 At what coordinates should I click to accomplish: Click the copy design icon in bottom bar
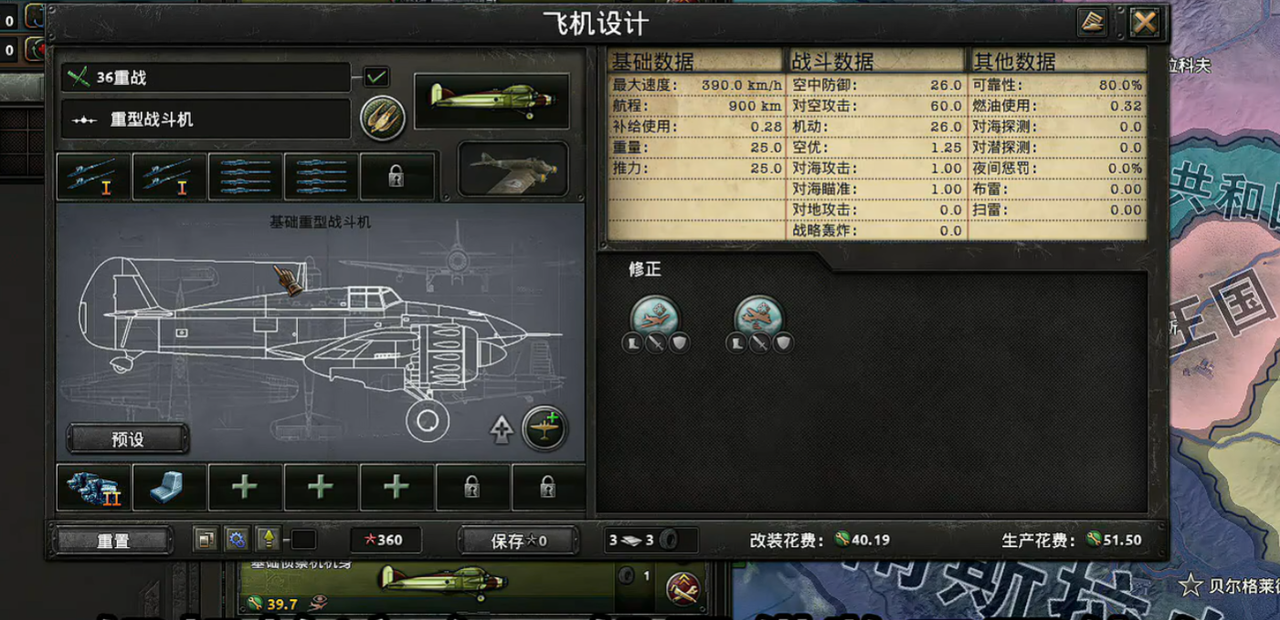pyautogui.click(x=205, y=540)
